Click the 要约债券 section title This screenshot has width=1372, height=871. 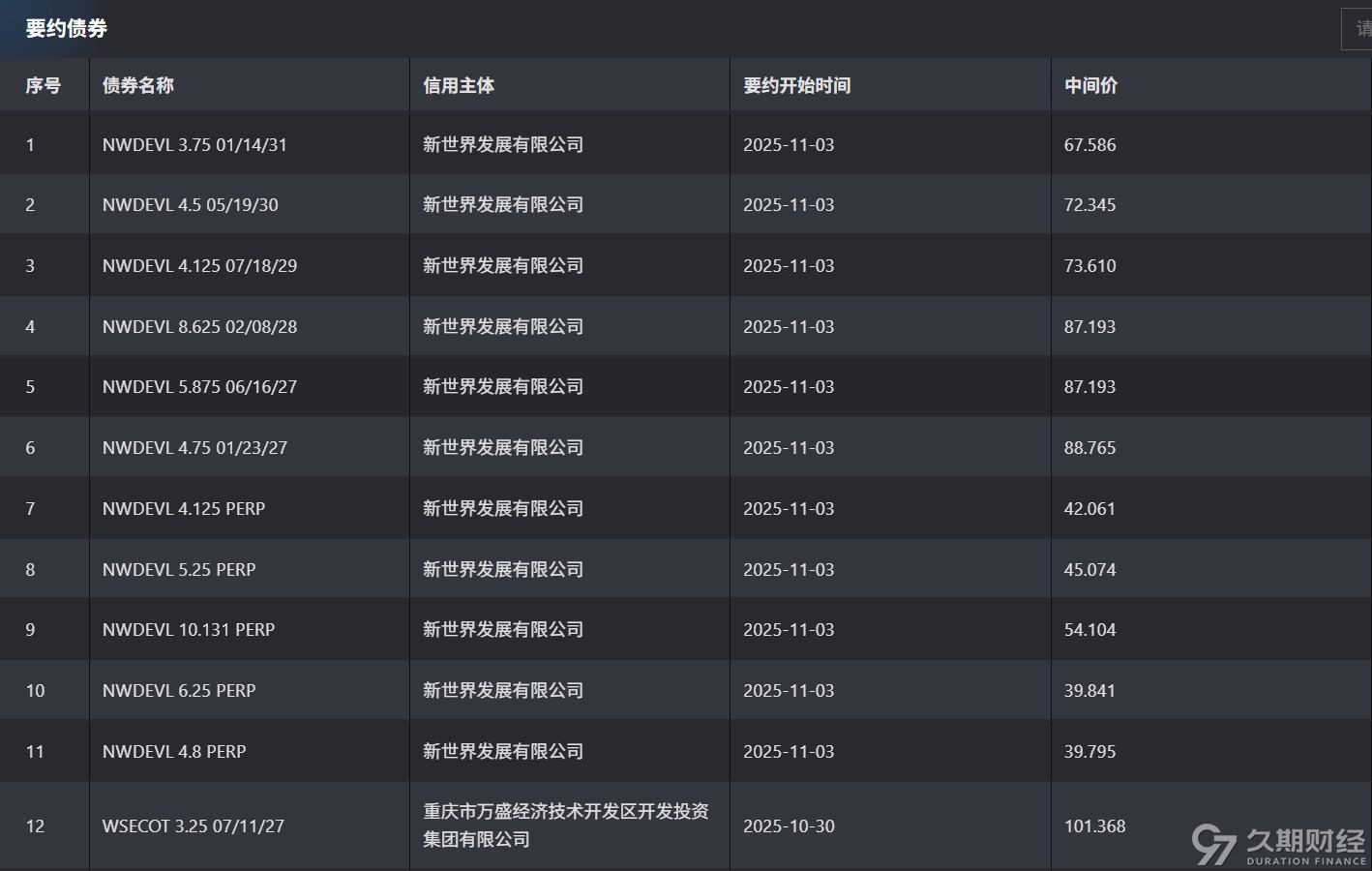[66, 29]
